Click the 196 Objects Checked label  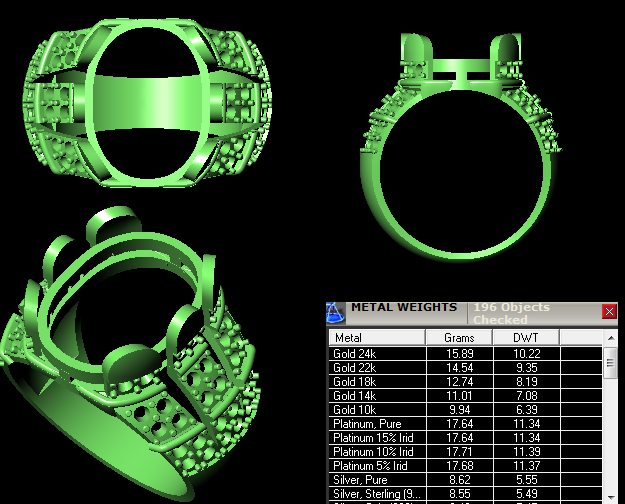(x=511, y=313)
